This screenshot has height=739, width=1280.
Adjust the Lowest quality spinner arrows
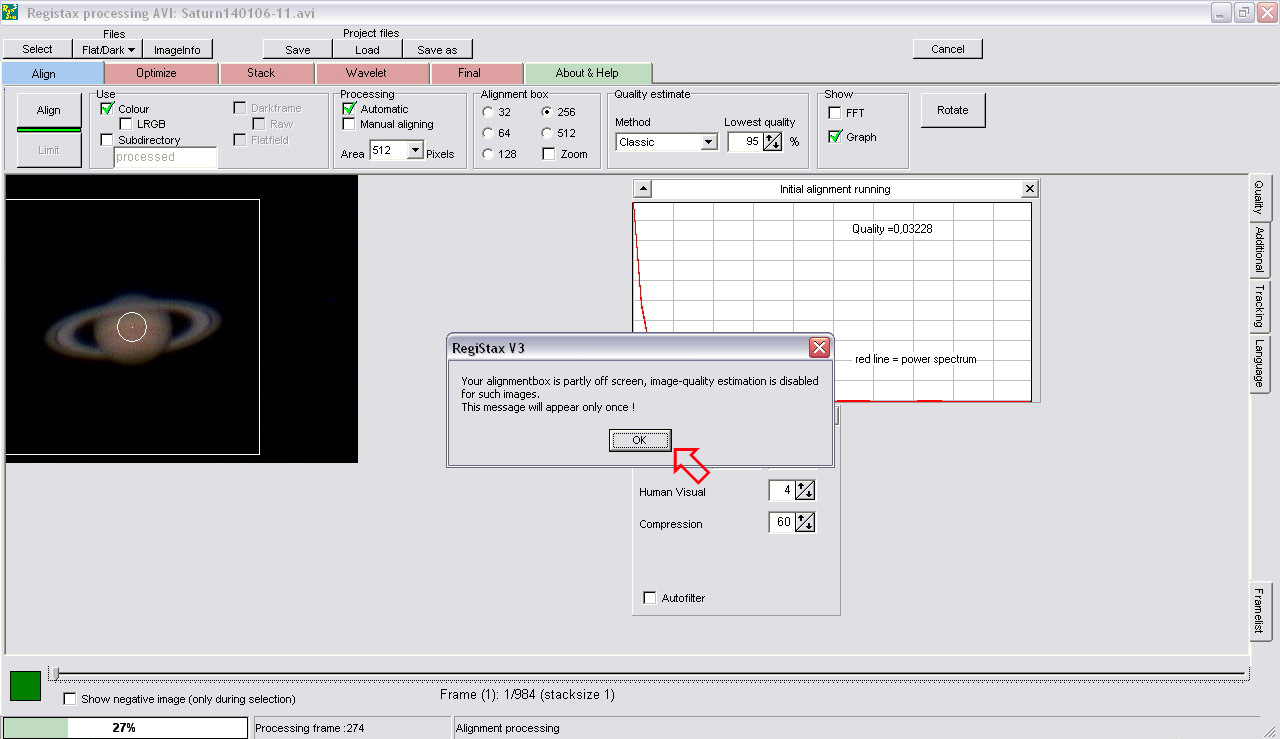pyautogui.click(x=772, y=142)
